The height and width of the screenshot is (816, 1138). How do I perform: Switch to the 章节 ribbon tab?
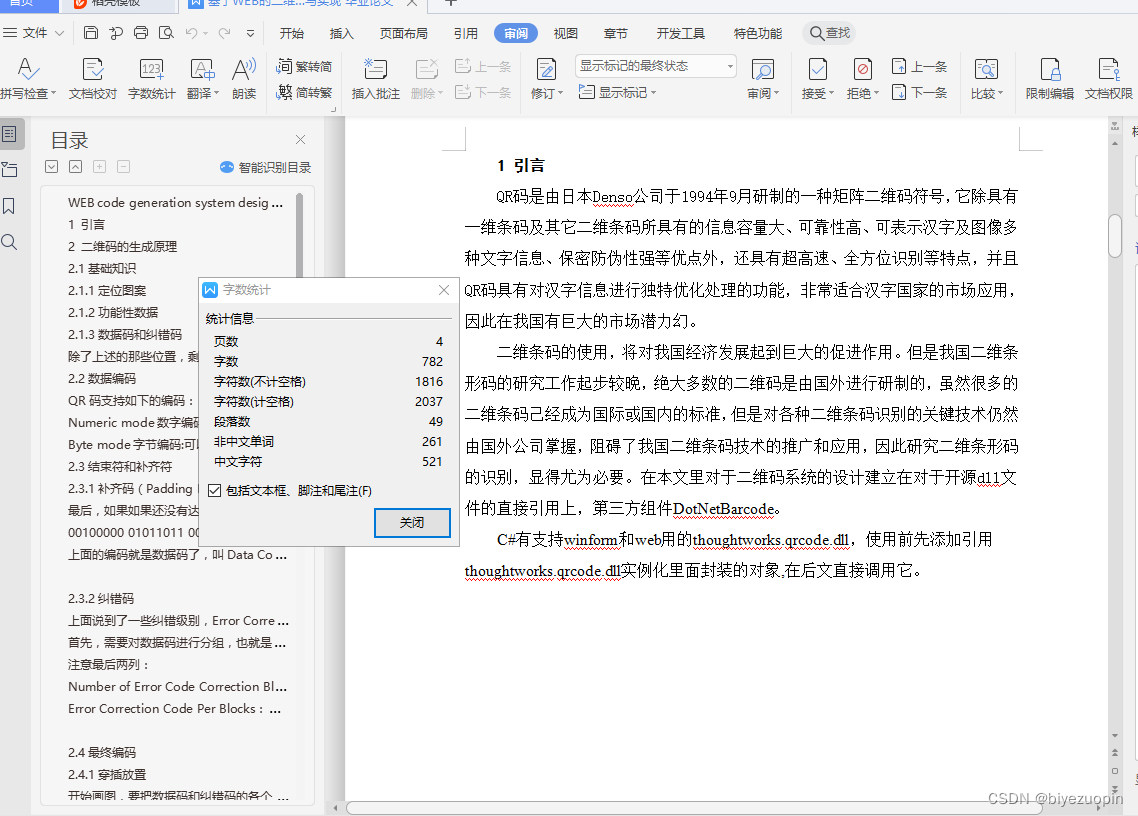click(616, 33)
